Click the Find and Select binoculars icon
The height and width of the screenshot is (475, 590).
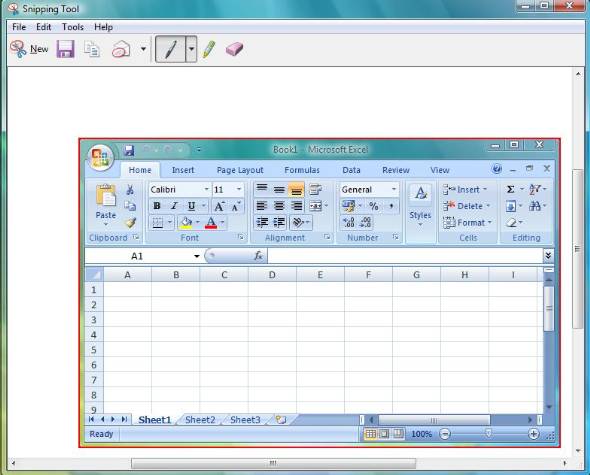tap(535, 206)
